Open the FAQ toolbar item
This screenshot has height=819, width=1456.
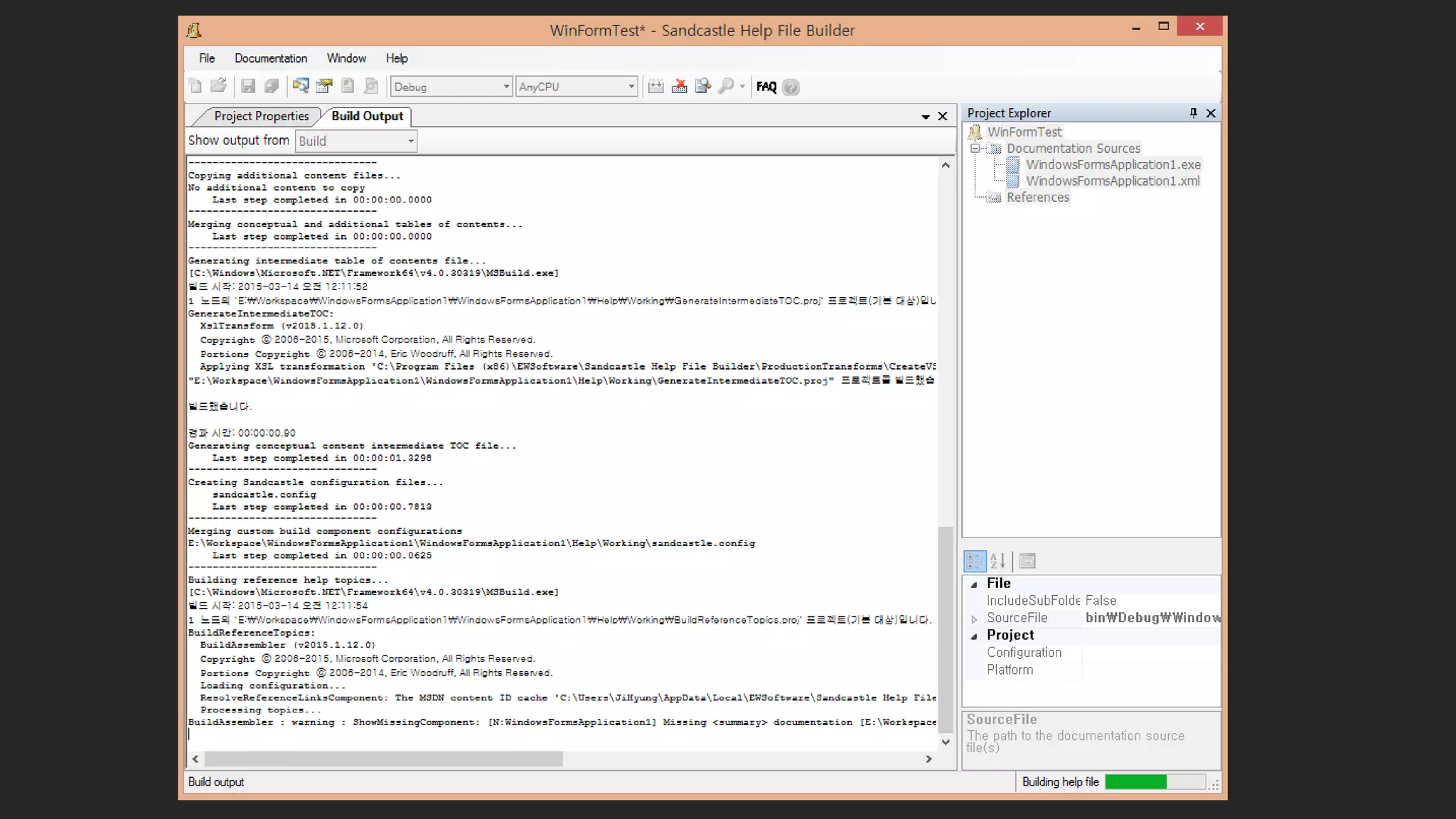[766, 87]
